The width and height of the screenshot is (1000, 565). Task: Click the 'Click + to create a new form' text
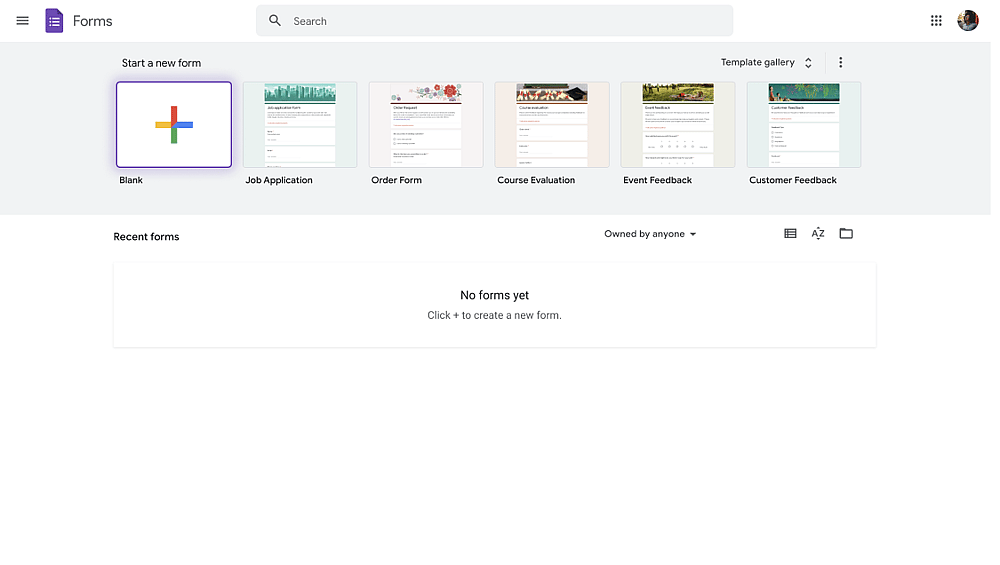click(495, 316)
